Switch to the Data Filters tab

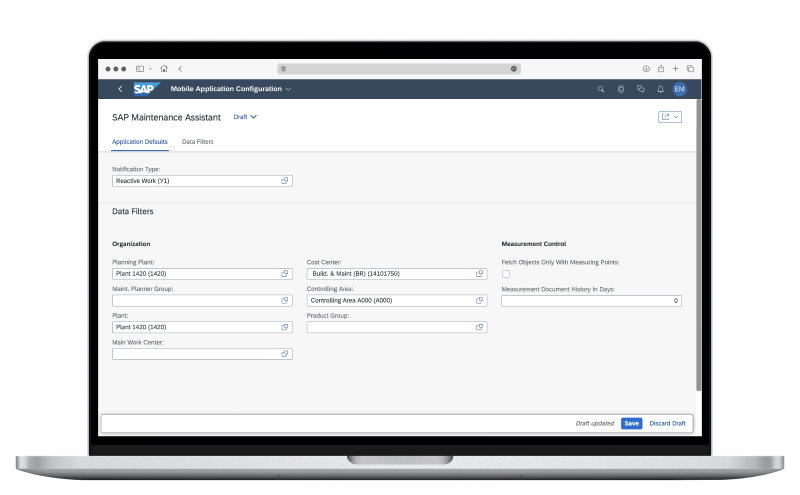(197, 142)
